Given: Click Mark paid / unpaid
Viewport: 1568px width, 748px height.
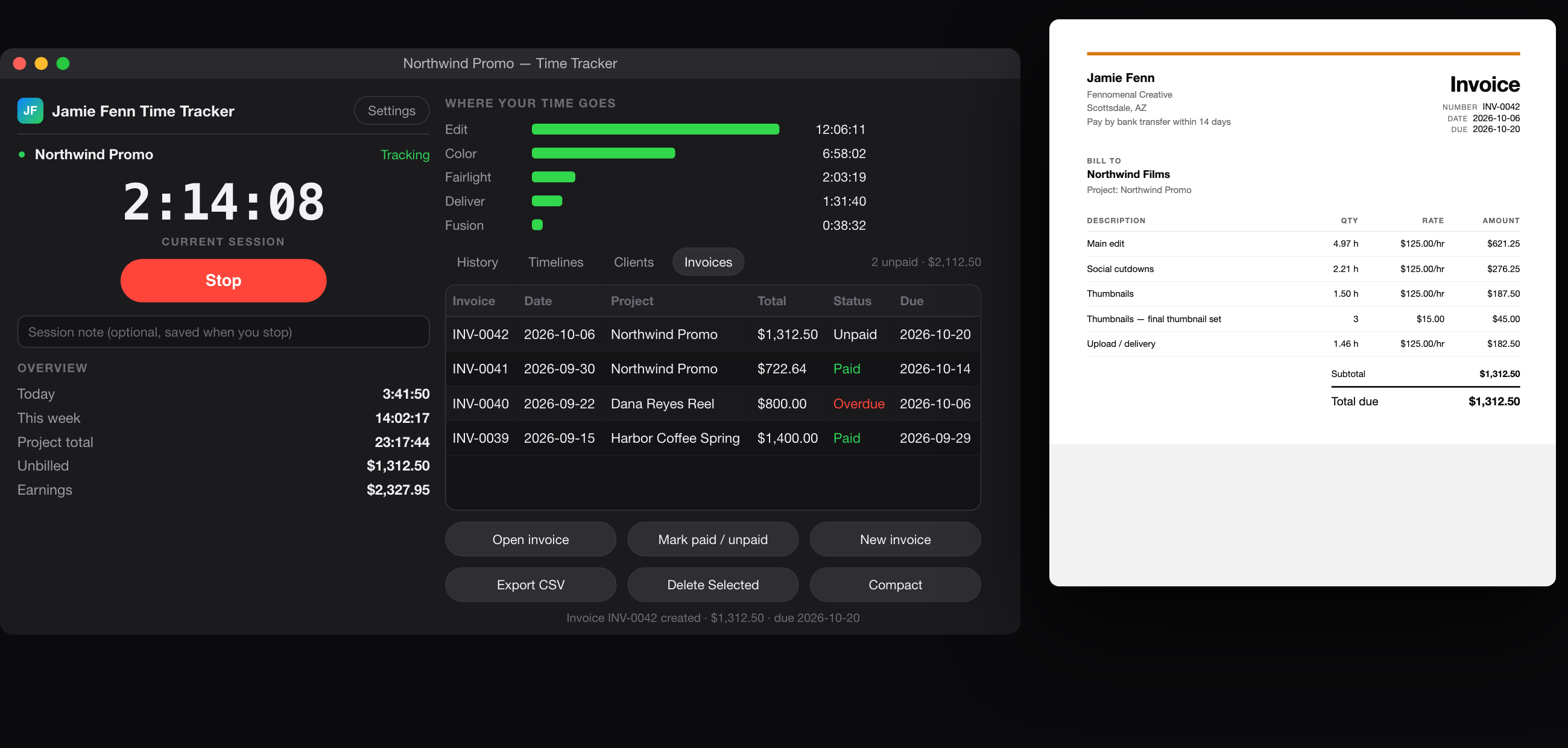Looking at the screenshot, I should point(713,539).
